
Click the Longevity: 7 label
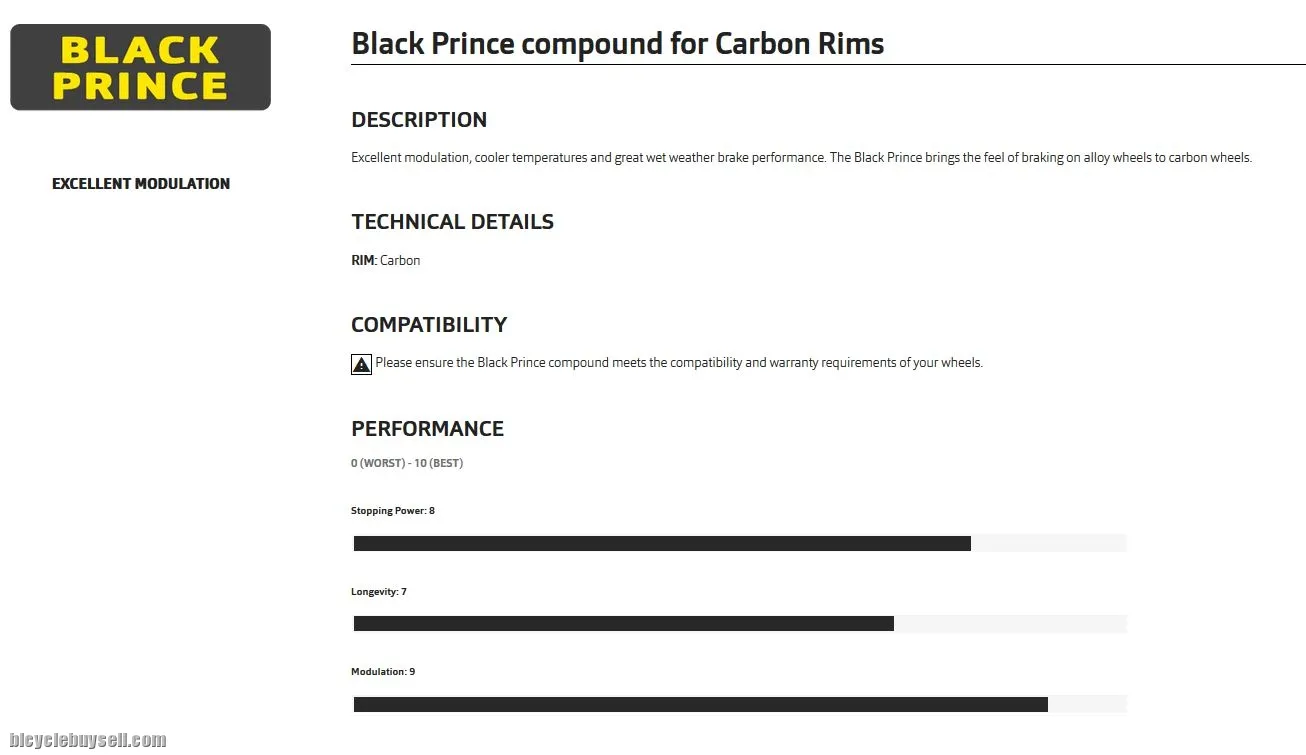point(379,592)
